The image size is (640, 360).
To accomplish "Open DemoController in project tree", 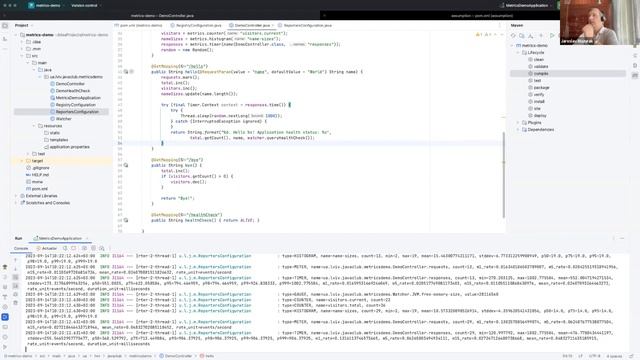I will (70, 84).
